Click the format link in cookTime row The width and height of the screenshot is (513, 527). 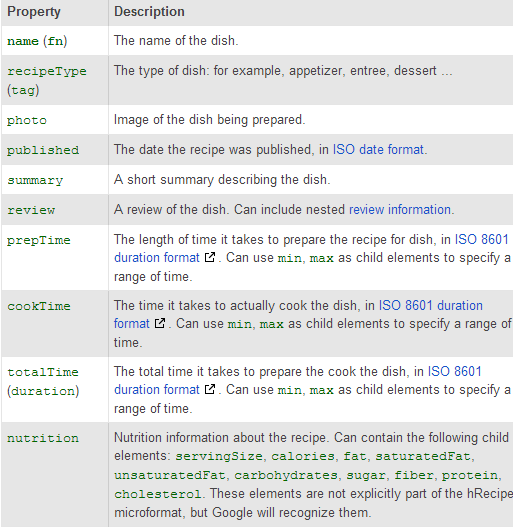tap(131, 324)
